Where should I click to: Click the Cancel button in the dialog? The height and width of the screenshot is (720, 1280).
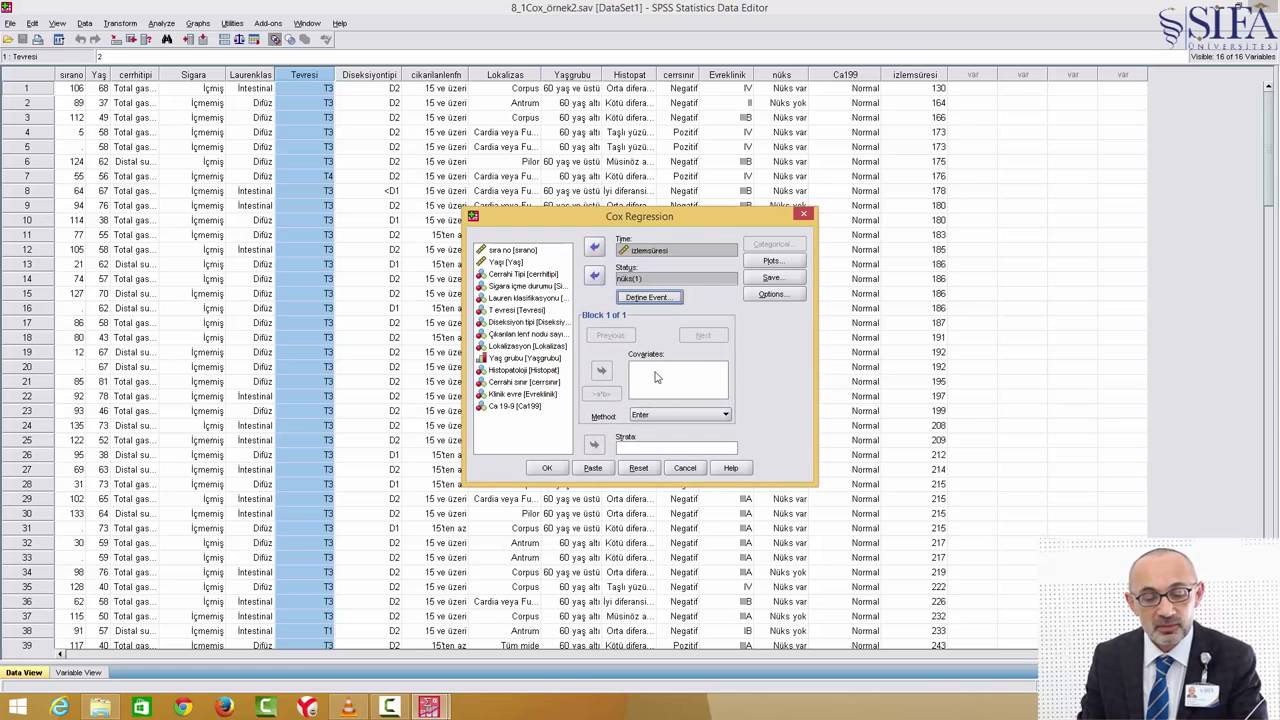pos(685,468)
